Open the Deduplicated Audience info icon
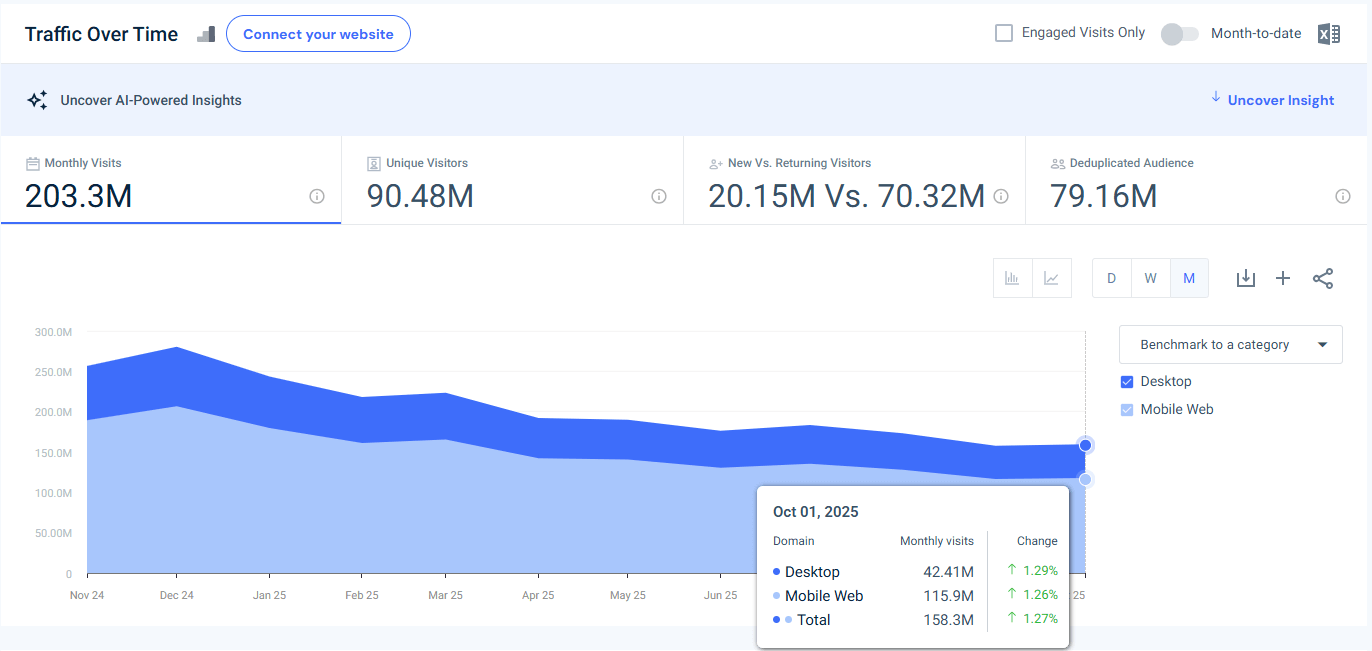Image resolution: width=1372 pixels, height=651 pixels. [1342, 197]
